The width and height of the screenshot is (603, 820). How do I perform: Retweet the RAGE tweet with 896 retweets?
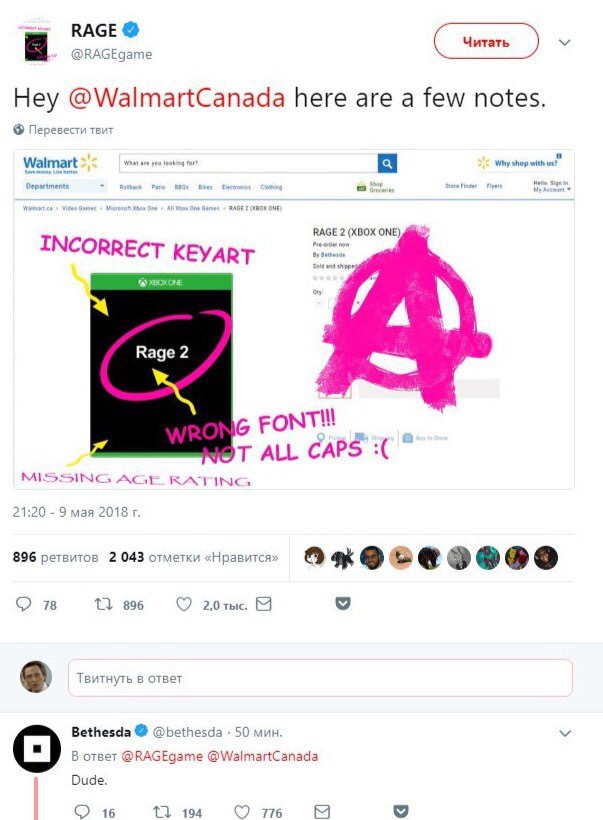click(x=103, y=605)
